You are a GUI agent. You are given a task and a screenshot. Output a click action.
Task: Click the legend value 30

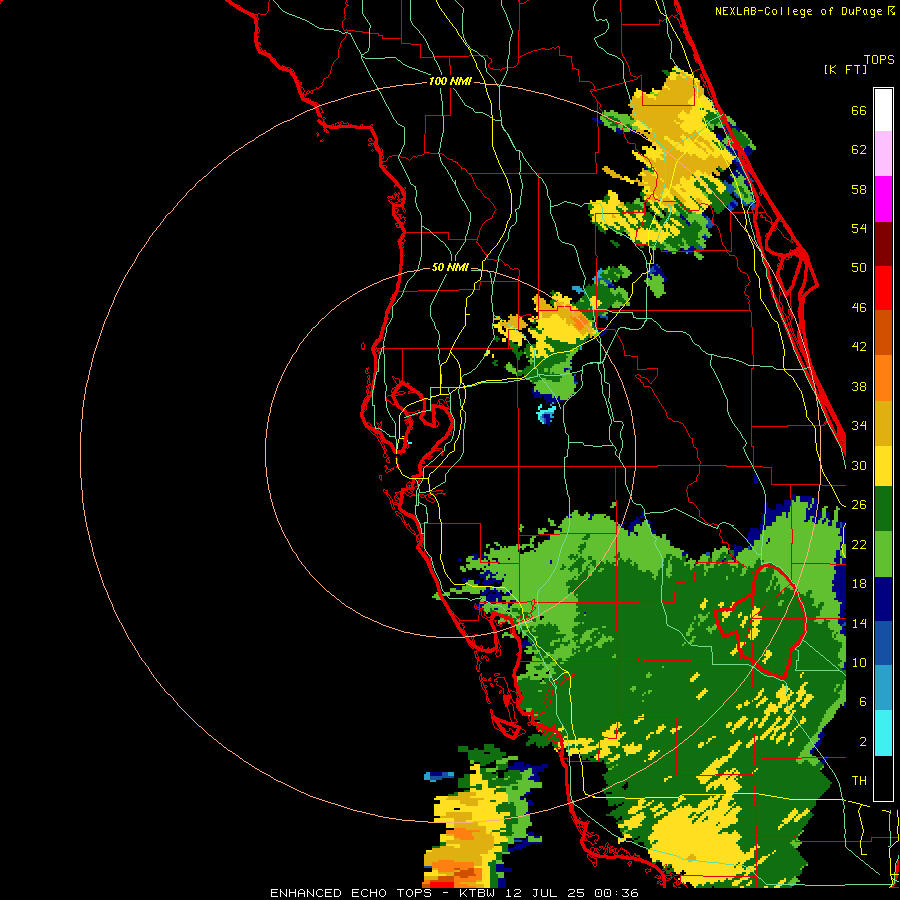click(x=859, y=465)
